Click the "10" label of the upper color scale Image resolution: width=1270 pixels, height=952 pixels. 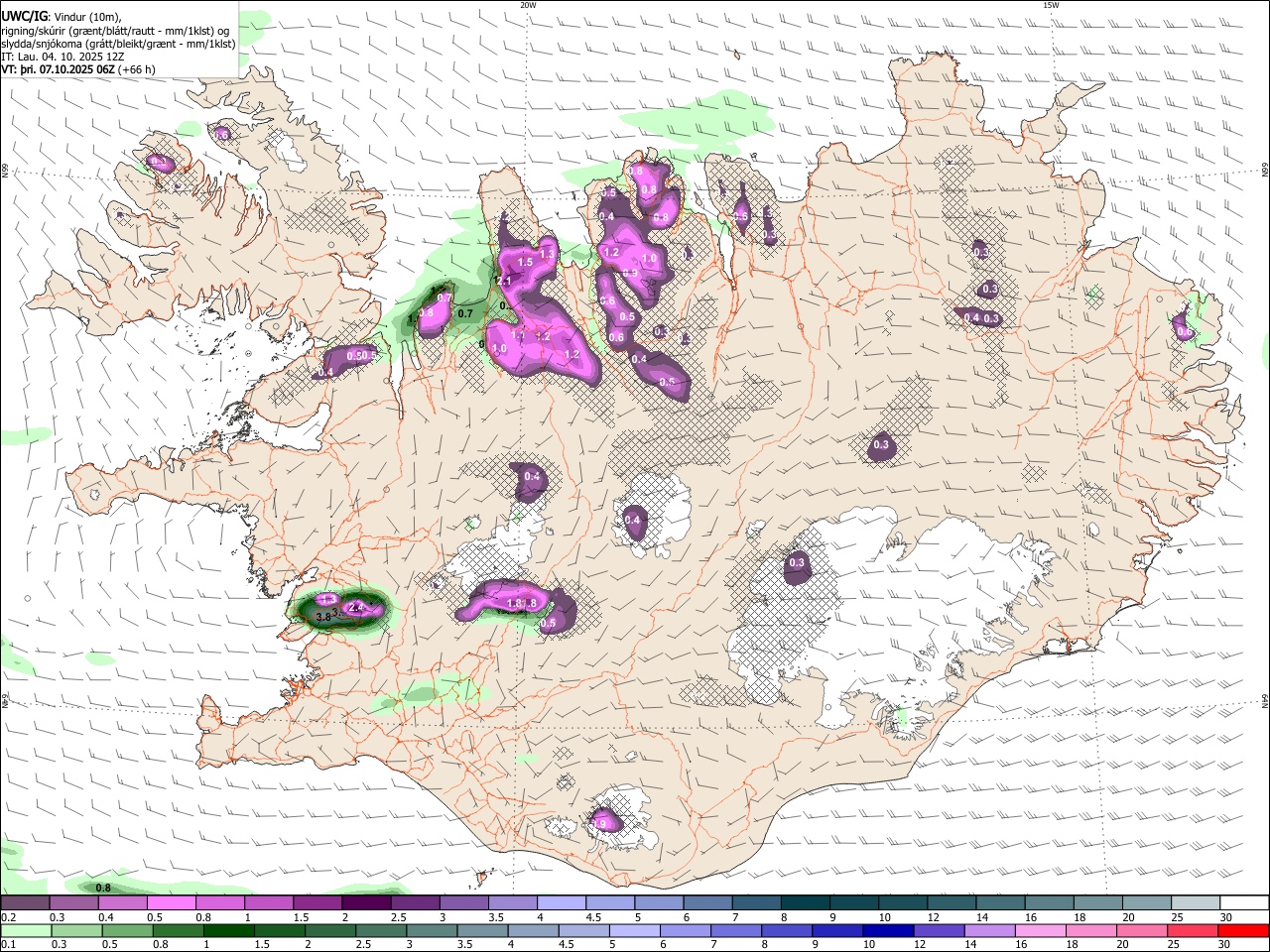pos(885,917)
